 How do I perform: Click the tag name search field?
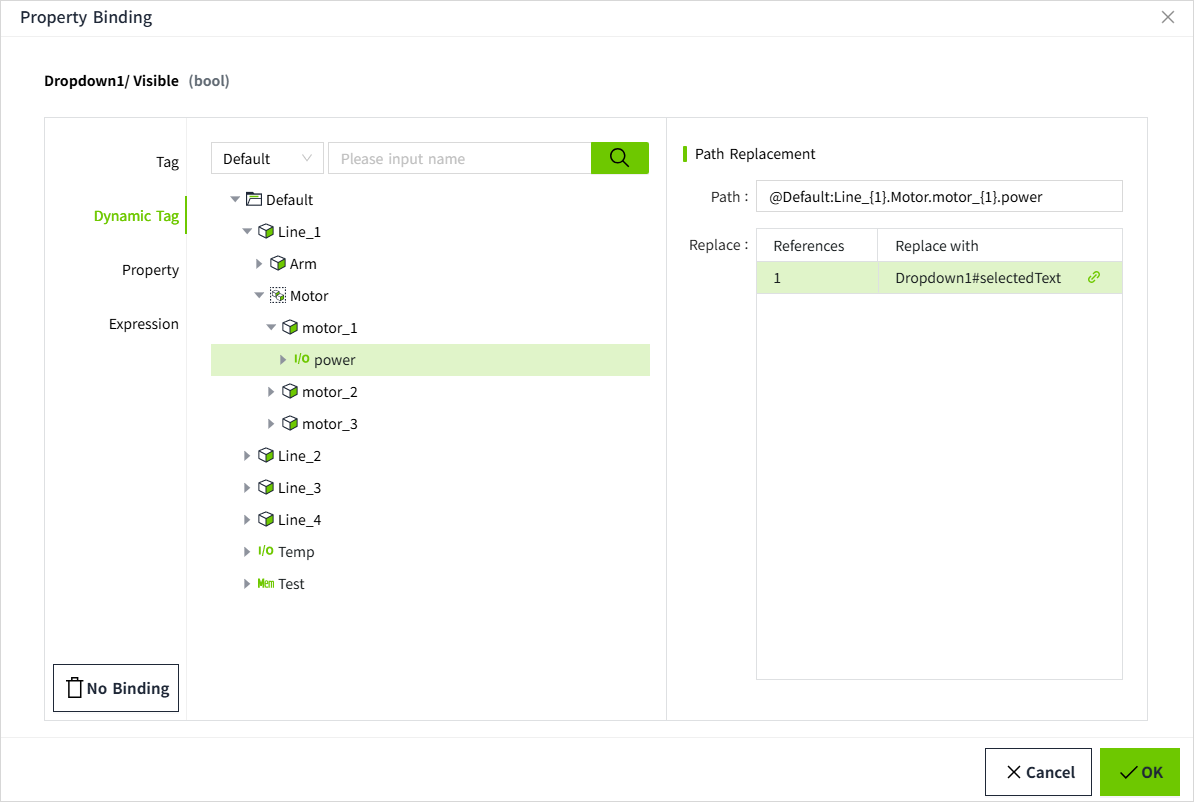(x=460, y=158)
